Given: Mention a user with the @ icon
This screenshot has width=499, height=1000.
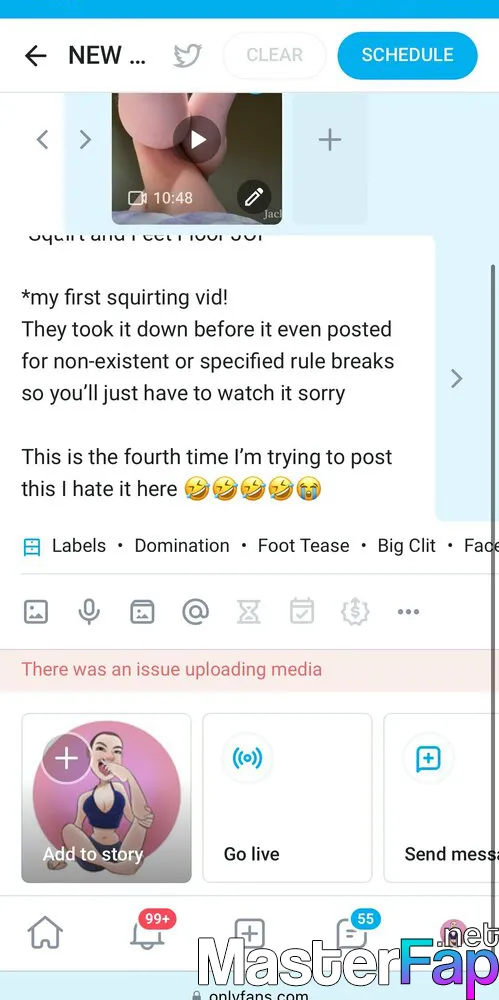Looking at the screenshot, I should (x=195, y=612).
